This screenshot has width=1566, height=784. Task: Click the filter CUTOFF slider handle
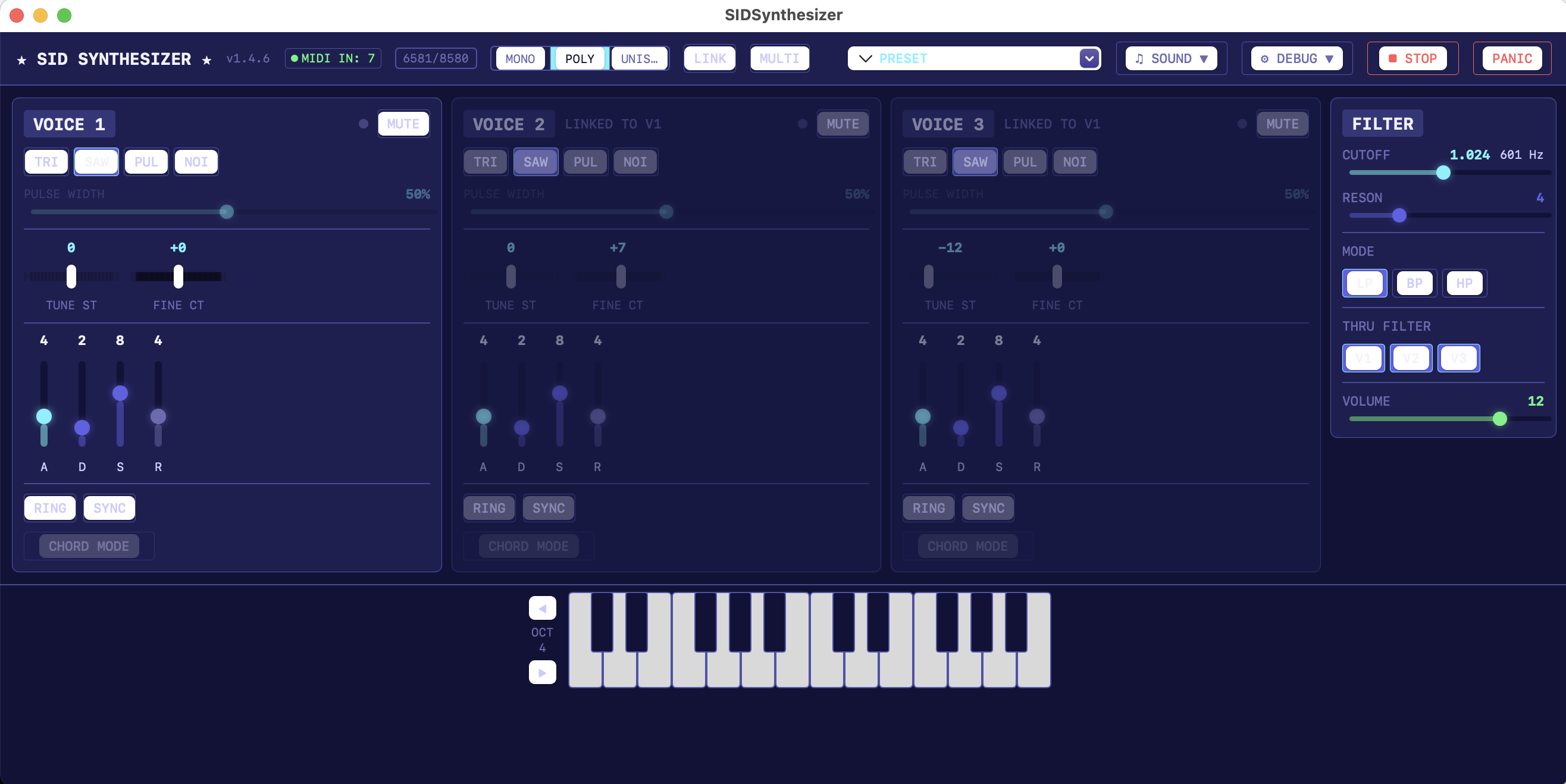tap(1443, 173)
